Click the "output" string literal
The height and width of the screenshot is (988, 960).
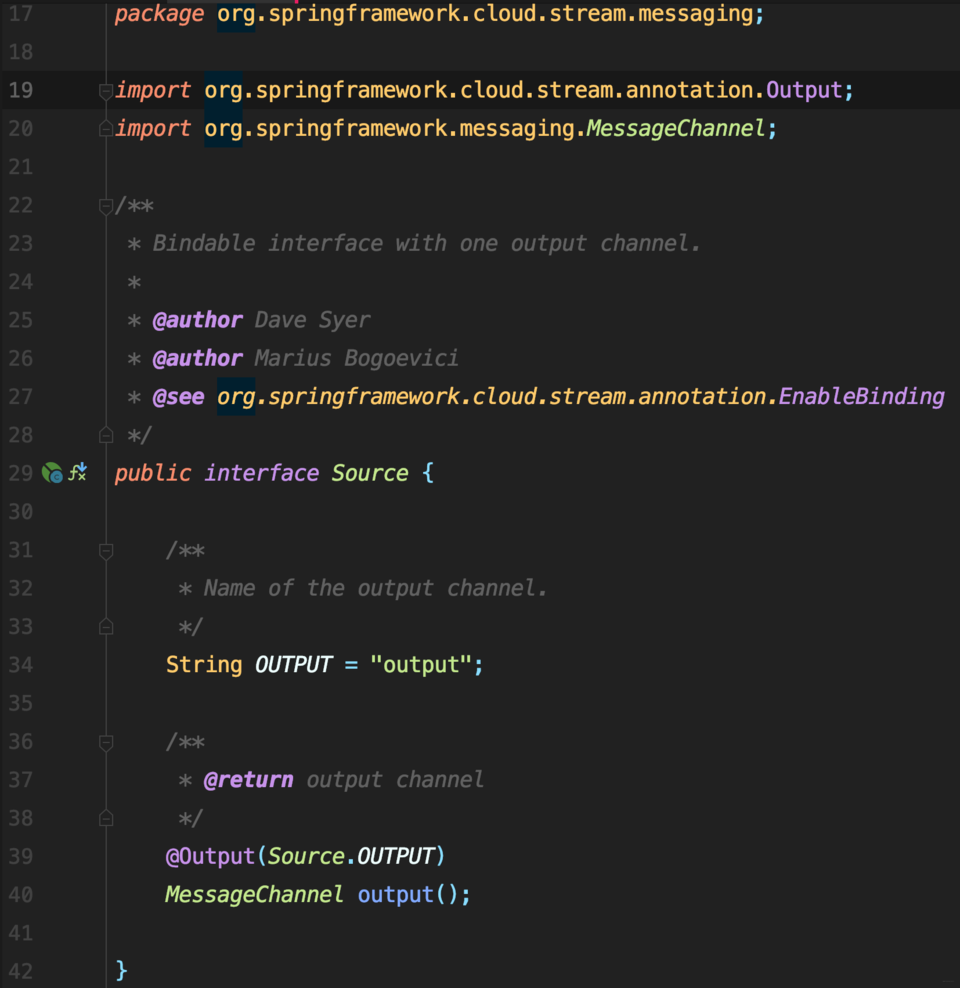421,665
